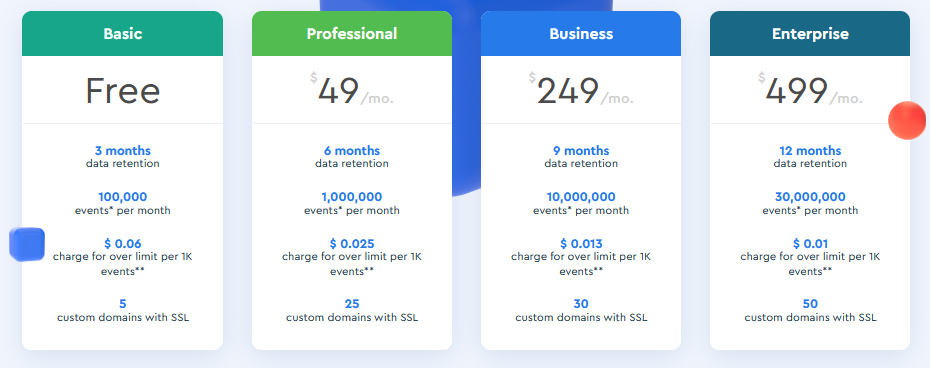Click 12 months retention in Enterprise
This screenshot has height=368, width=930.
(810, 157)
